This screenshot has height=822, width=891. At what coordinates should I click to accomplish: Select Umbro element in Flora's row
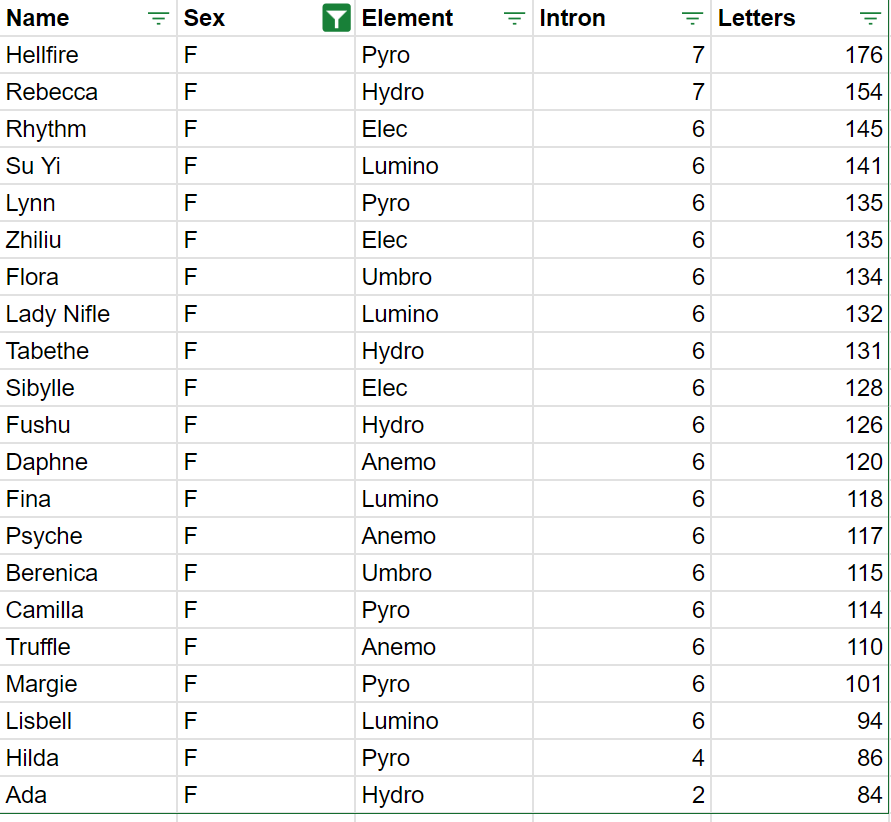(444, 277)
